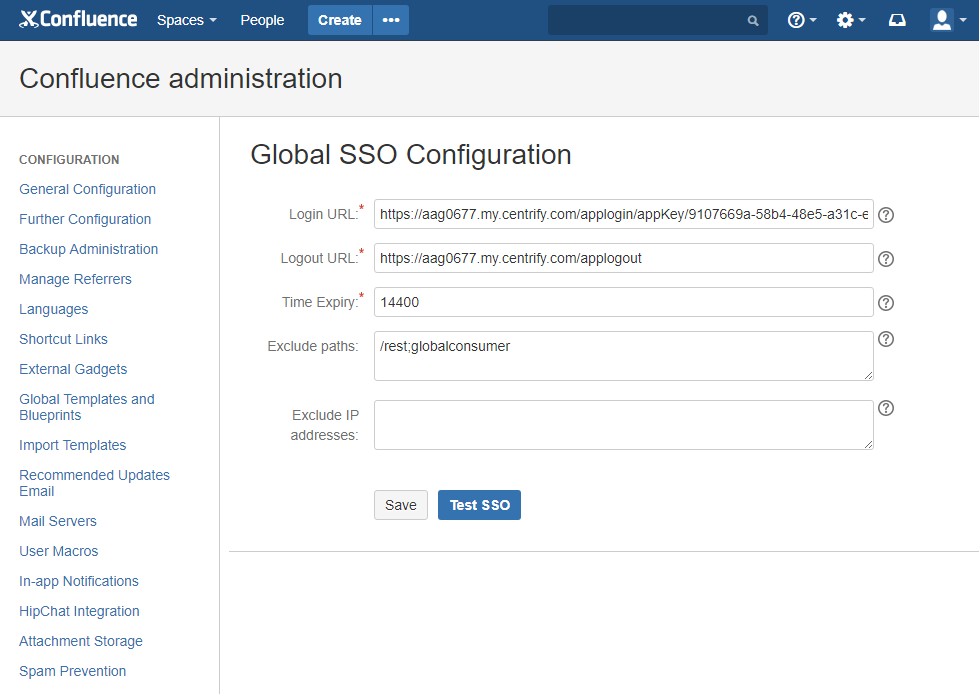Go to People in top navigation
The height and width of the screenshot is (694, 979).
pos(262,20)
